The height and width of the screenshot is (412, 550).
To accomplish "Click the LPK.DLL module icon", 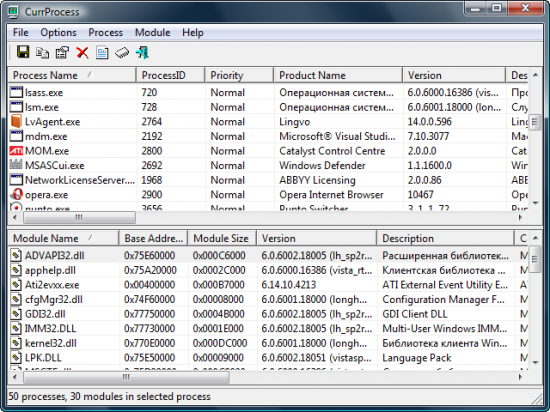I will pos(16,358).
